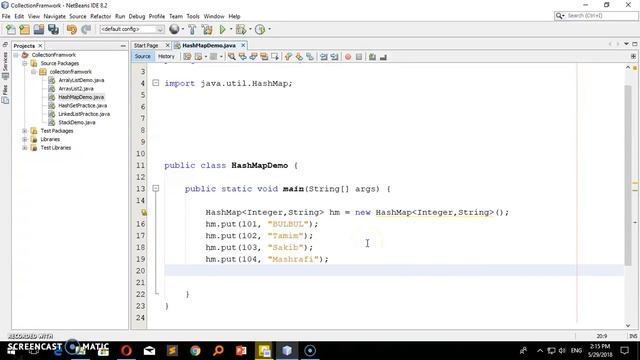Click the editor vertical scrollbar
This screenshot has height=360, width=640.
628,176
